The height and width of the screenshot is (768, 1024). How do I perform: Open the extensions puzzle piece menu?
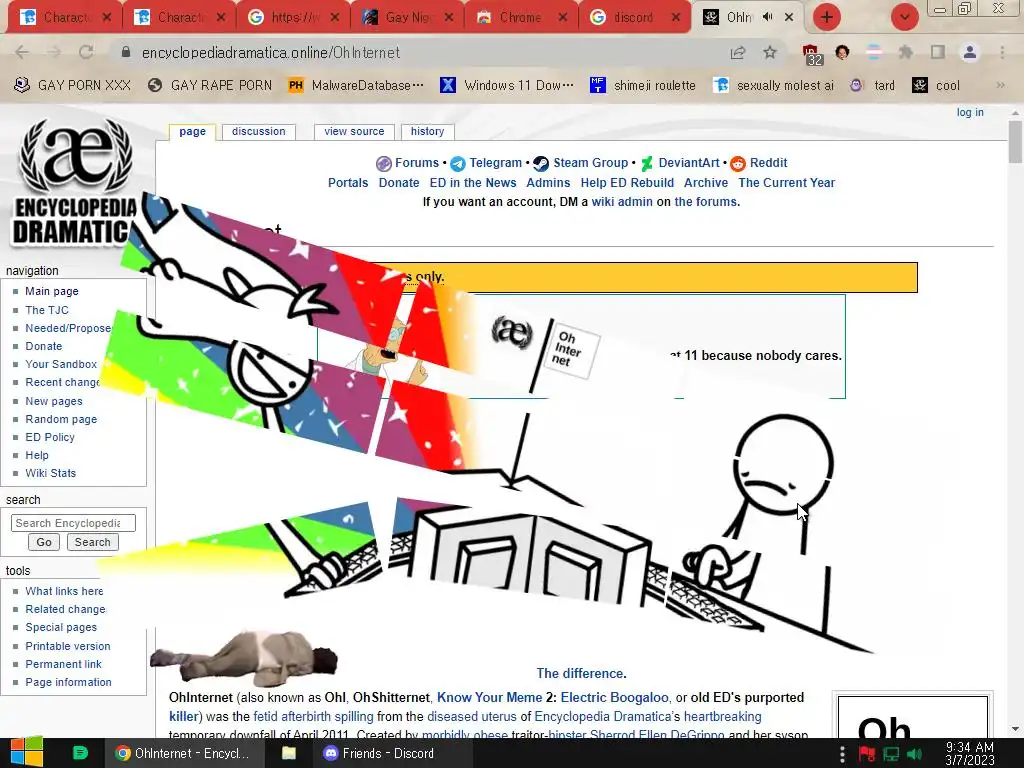tap(906, 52)
